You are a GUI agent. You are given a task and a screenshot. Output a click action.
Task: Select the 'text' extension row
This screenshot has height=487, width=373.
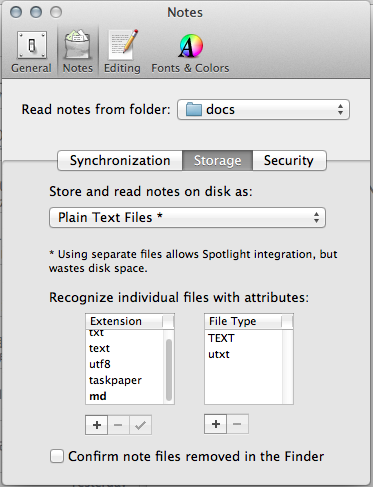[125, 348]
